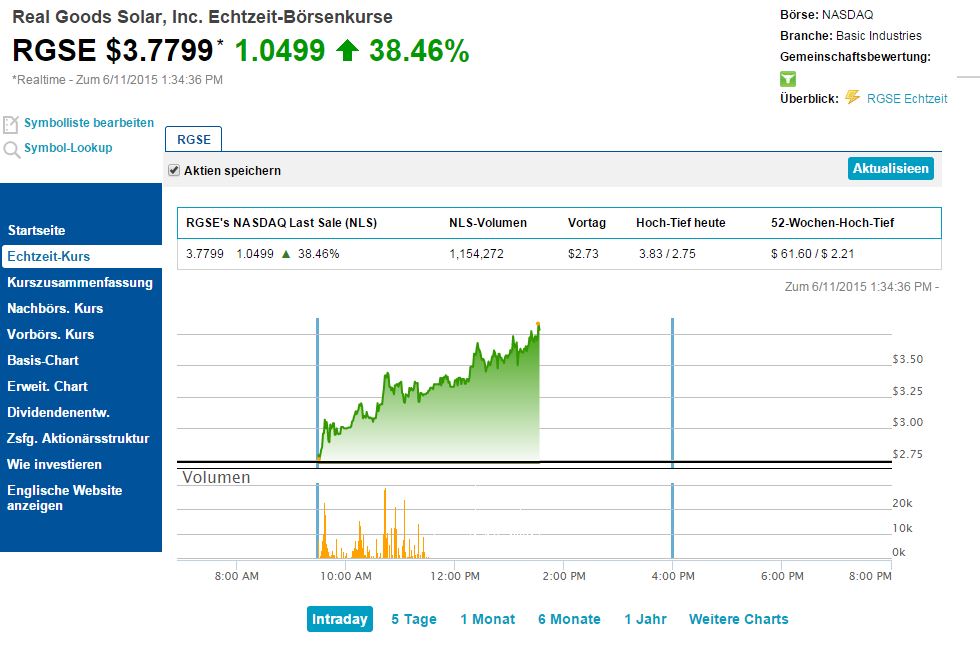This screenshot has width=980, height=661.
Task: Open Symbolliste bearbeiten link
Action: click(x=89, y=123)
